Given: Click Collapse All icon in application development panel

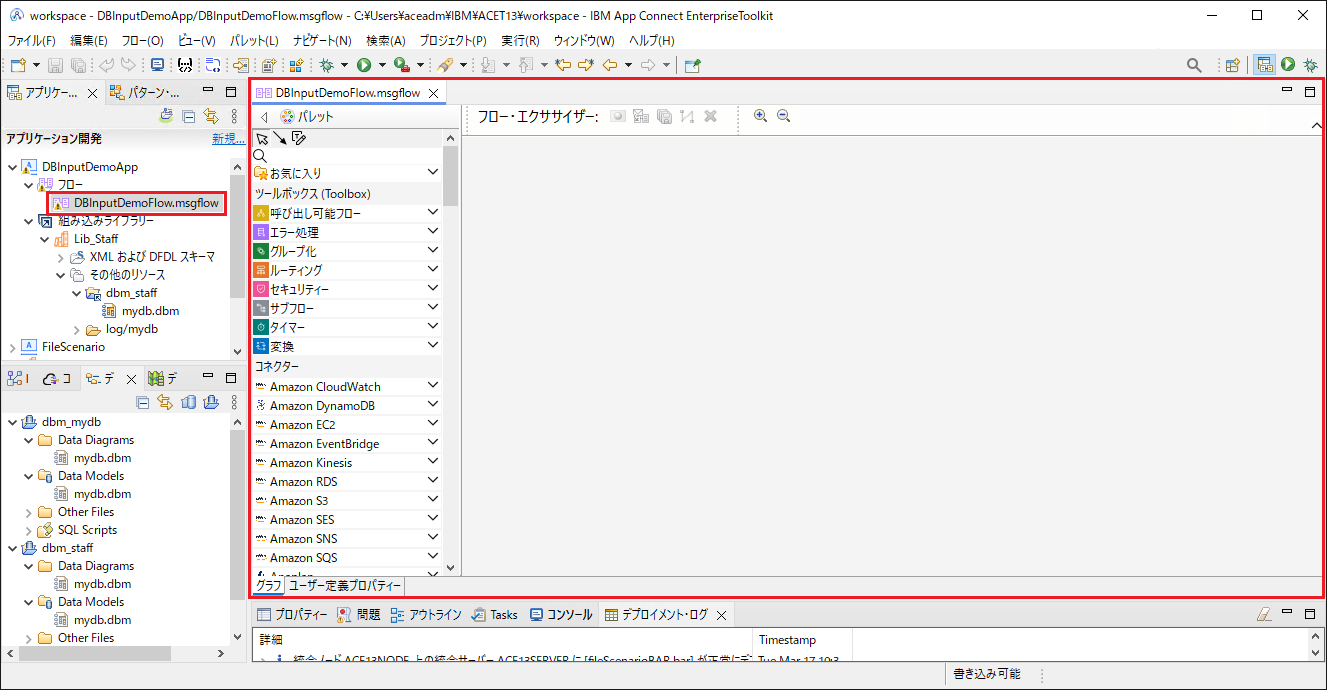Looking at the screenshot, I should (189, 116).
